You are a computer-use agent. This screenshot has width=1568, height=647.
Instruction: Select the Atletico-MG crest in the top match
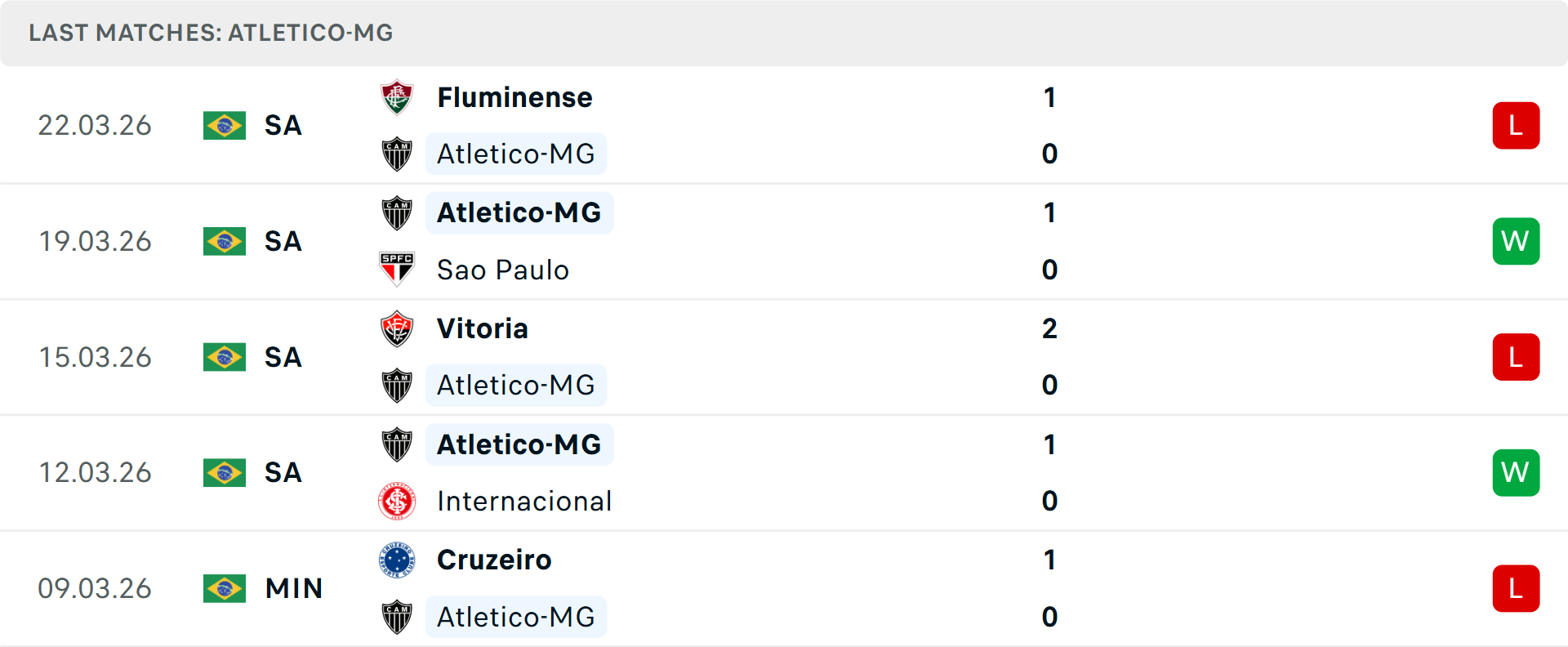click(x=398, y=154)
